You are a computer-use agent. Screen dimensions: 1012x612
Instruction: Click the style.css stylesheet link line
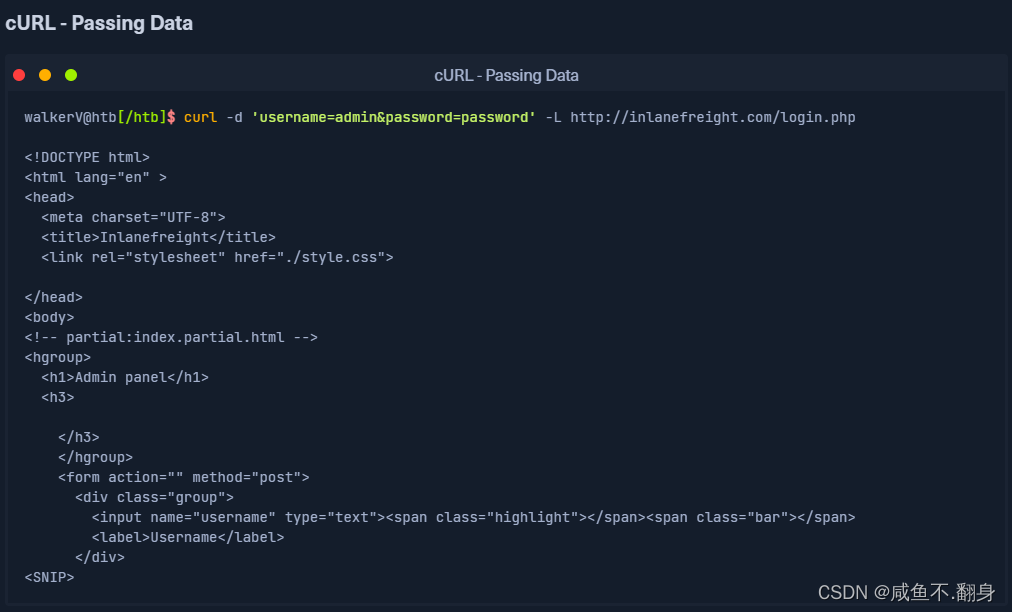pos(217,257)
